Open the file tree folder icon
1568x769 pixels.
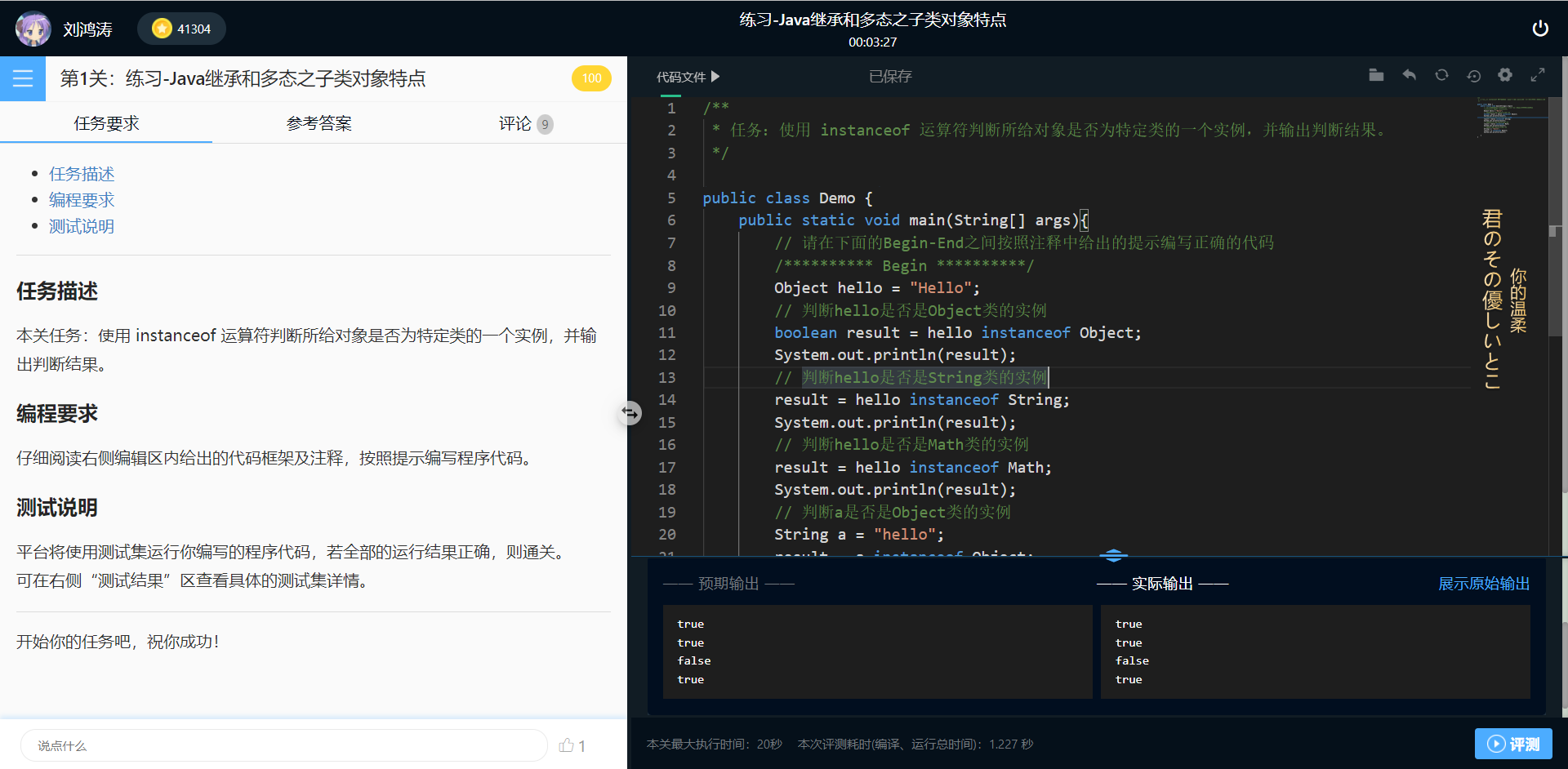coord(1376,74)
